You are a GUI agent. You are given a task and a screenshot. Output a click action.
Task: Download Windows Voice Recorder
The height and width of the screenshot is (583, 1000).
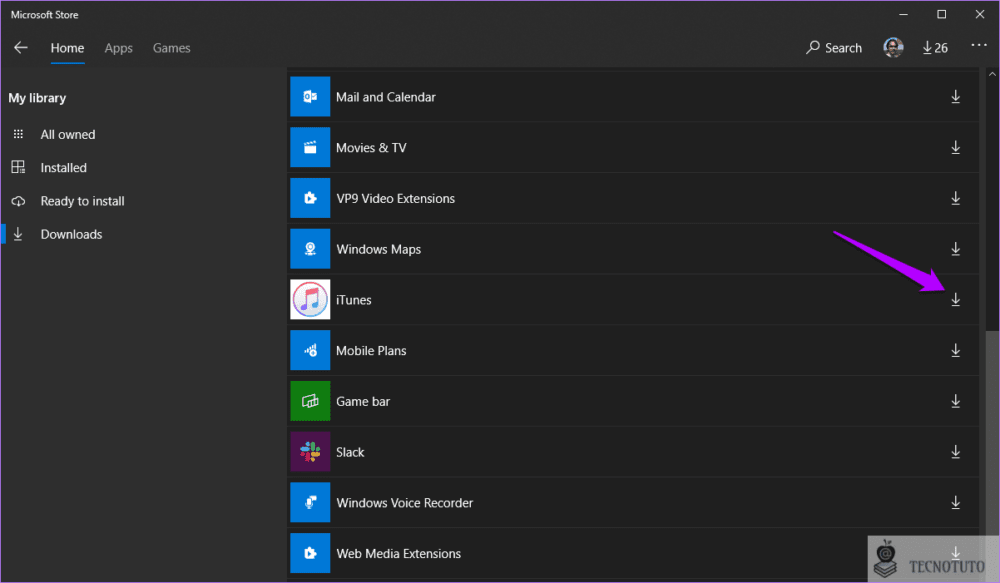coord(955,503)
